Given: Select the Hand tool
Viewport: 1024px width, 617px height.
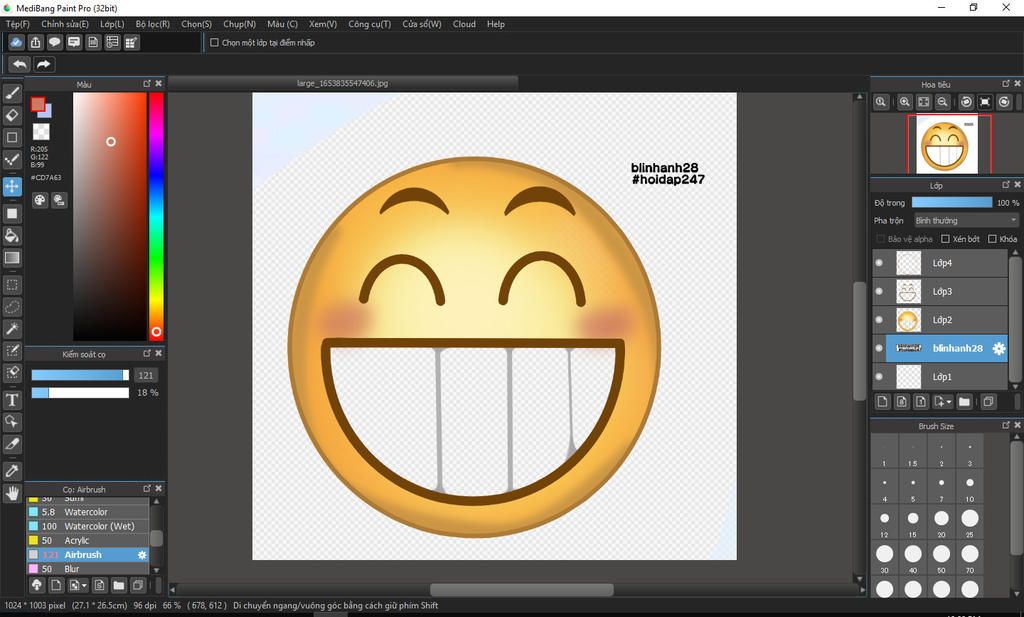Looking at the screenshot, I should pyautogui.click(x=12, y=493).
